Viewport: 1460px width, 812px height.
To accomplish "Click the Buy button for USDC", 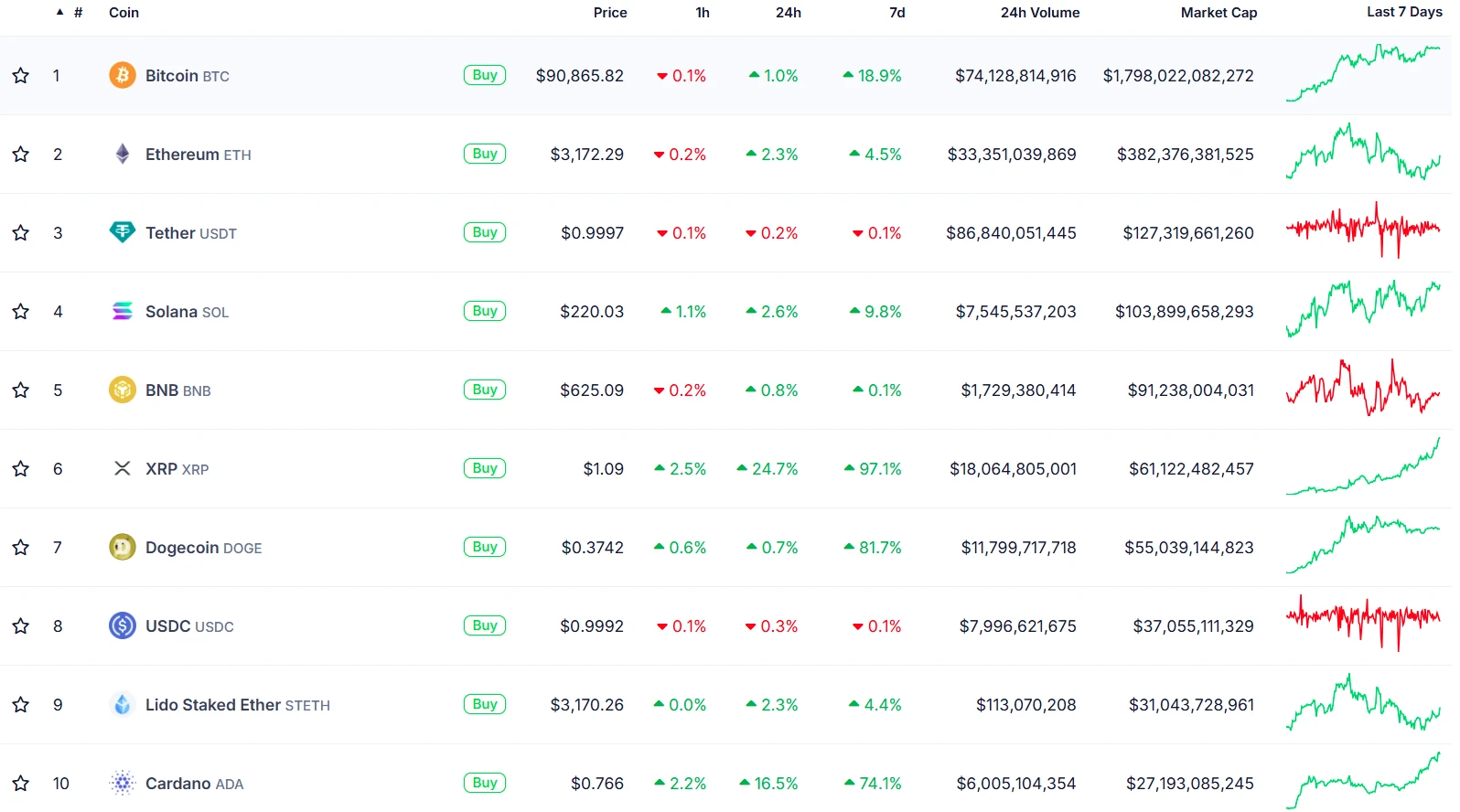I will pos(485,625).
